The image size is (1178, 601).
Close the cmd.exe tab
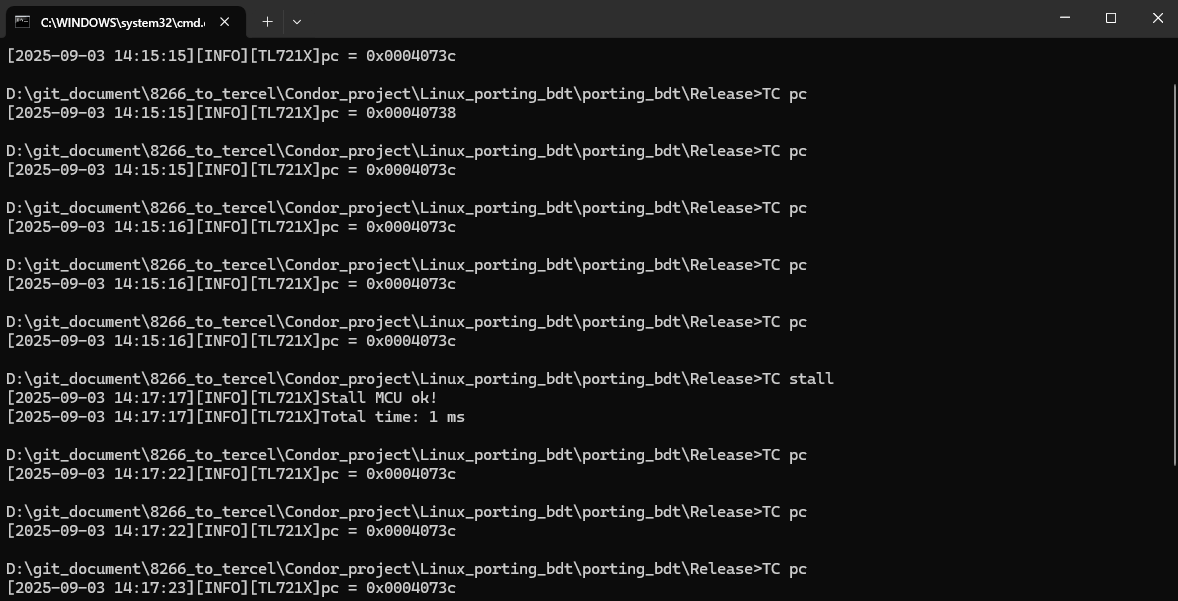coord(225,21)
